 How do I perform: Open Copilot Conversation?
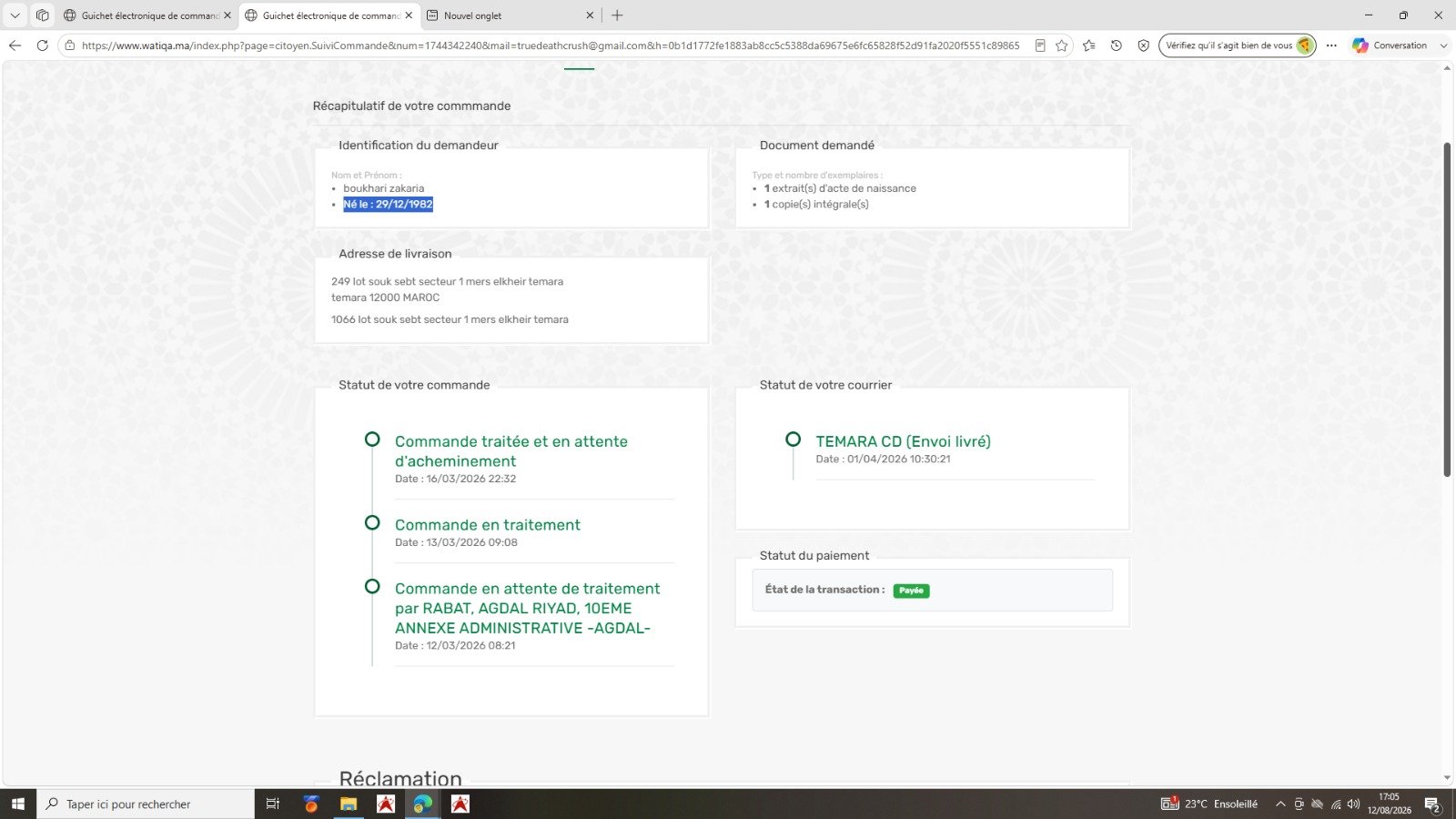tap(1390, 45)
